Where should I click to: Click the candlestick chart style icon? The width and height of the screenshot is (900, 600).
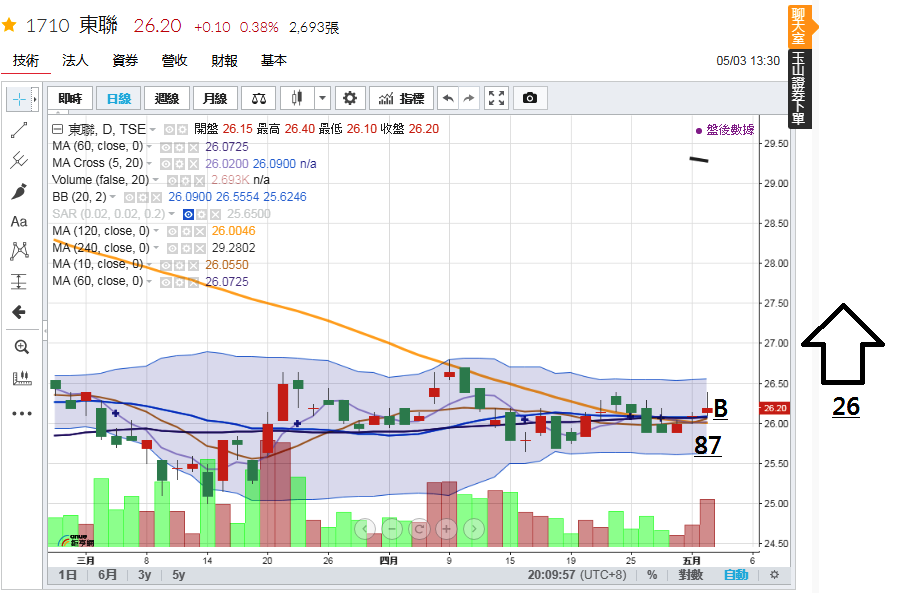click(x=297, y=98)
